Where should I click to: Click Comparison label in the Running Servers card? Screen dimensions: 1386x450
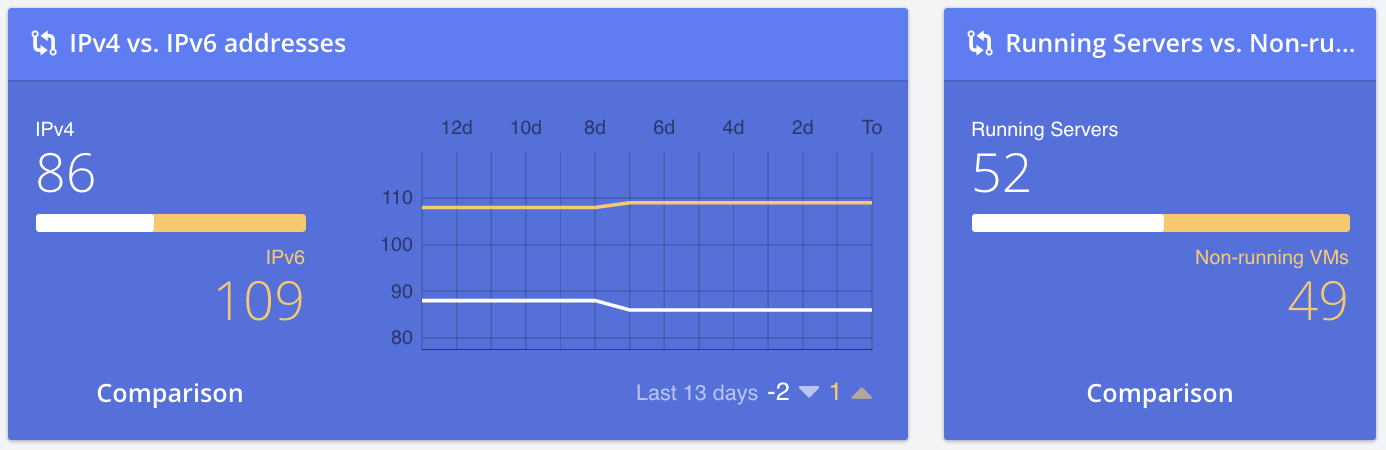[x=1160, y=393]
